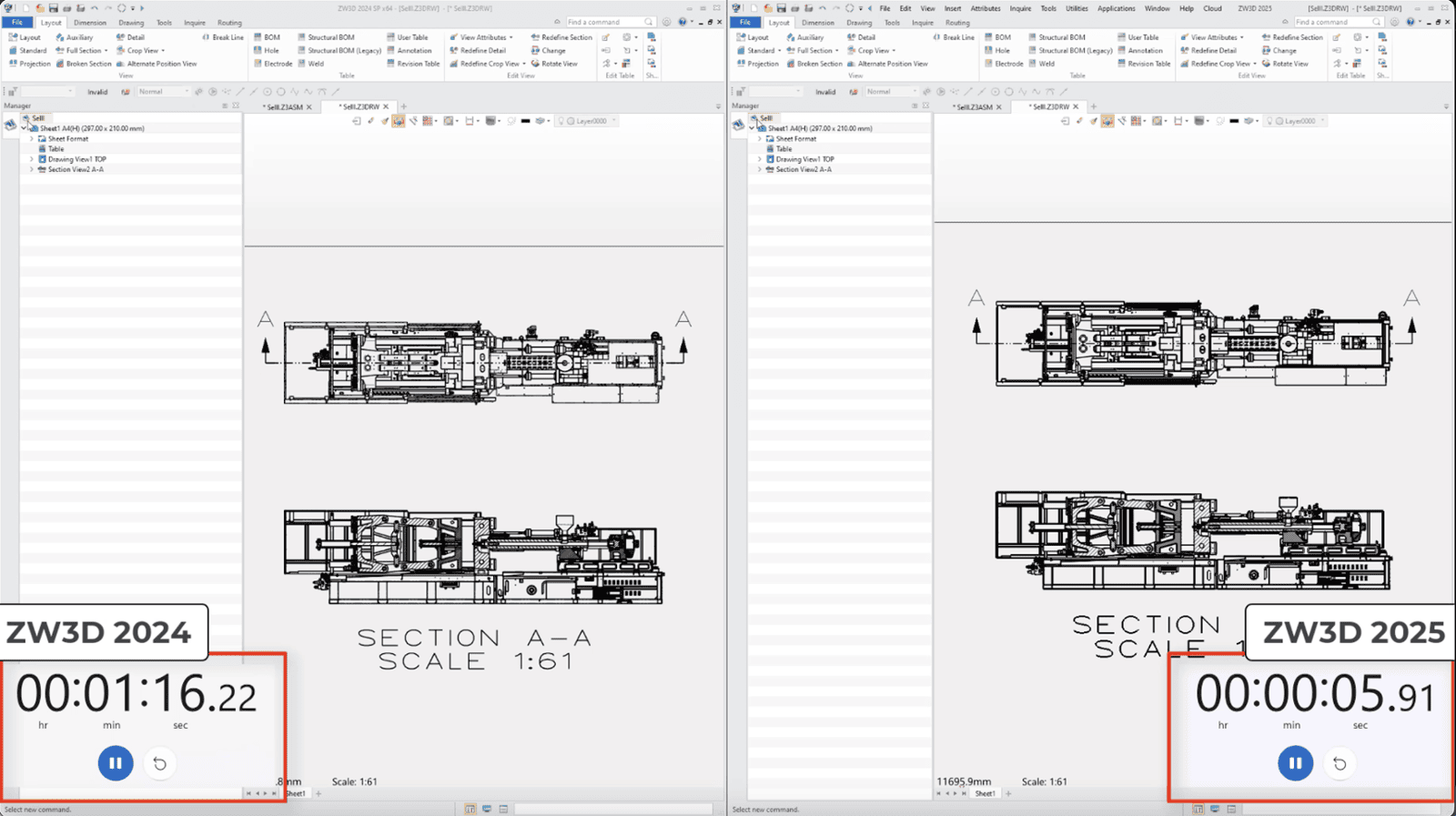Click Layout tool in ZW3D 2025 ribbon
The image size is (1456, 816).
click(753, 37)
